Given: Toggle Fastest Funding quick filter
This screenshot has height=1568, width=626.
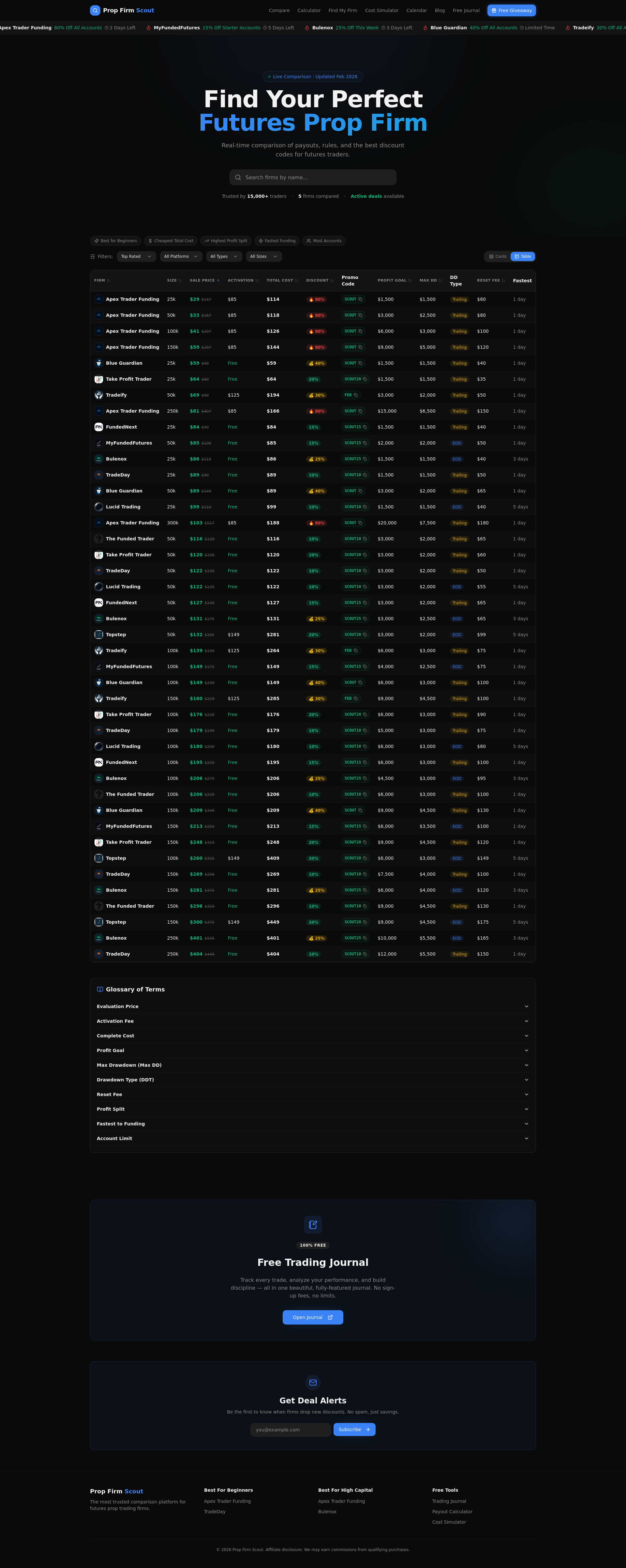Looking at the screenshot, I should (277, 241).
